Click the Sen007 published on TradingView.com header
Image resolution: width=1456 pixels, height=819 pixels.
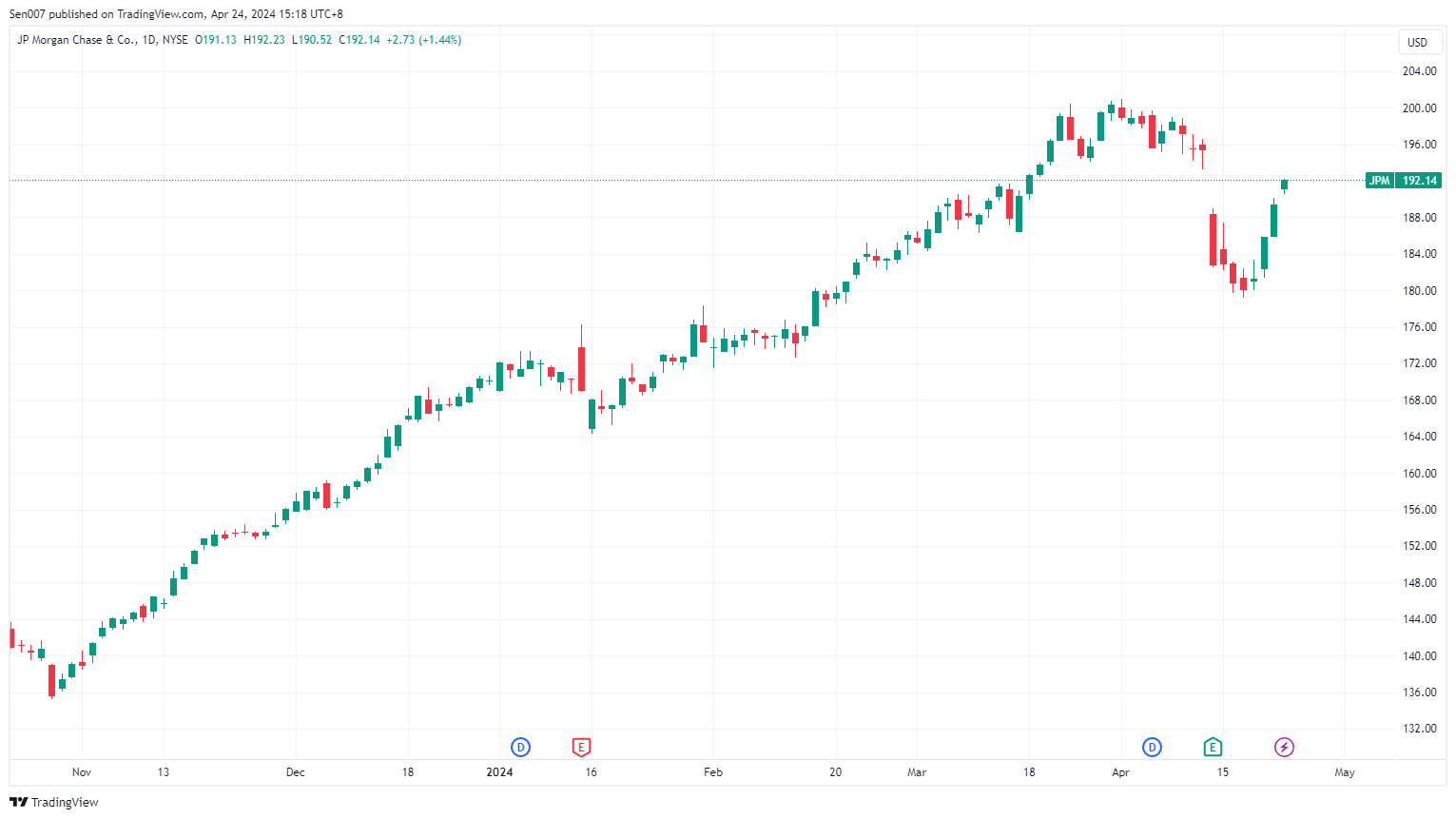point(176,14)
